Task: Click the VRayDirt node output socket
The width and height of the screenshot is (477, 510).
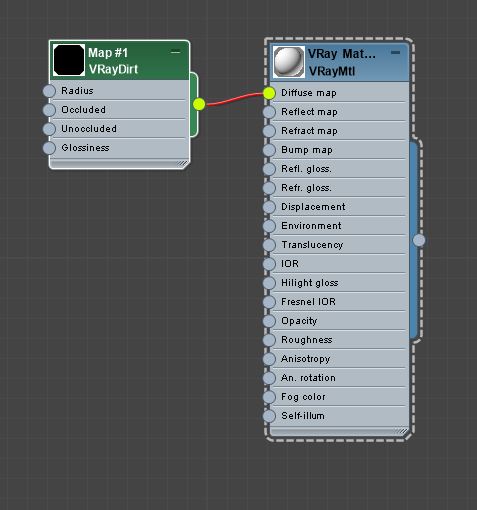Action: coord(199,104)
